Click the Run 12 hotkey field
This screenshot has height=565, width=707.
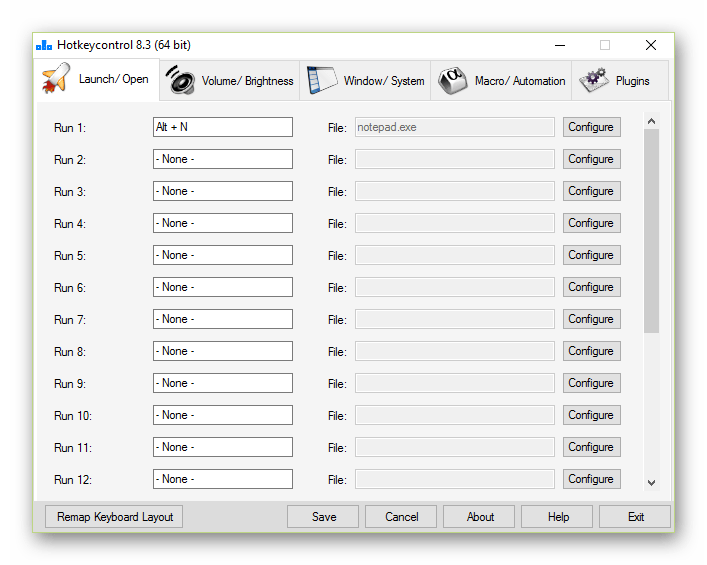[223, 479]
